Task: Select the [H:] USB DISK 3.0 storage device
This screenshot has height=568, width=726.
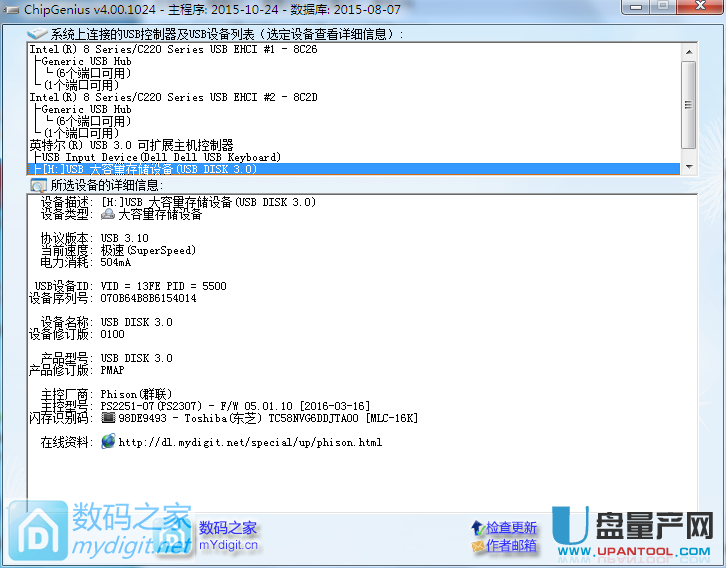Action: click(x=354, y=169)
